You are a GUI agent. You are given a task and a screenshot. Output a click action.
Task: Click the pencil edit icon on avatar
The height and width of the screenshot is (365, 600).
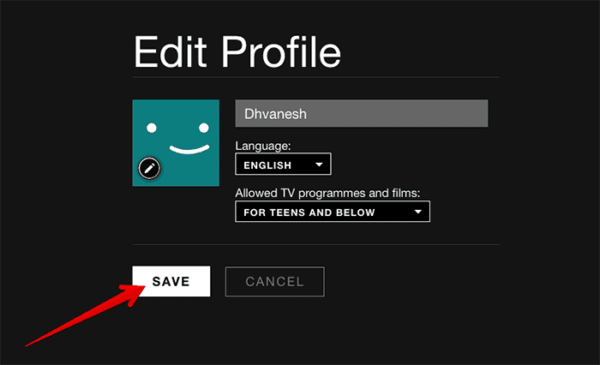[x=149, y=168]
